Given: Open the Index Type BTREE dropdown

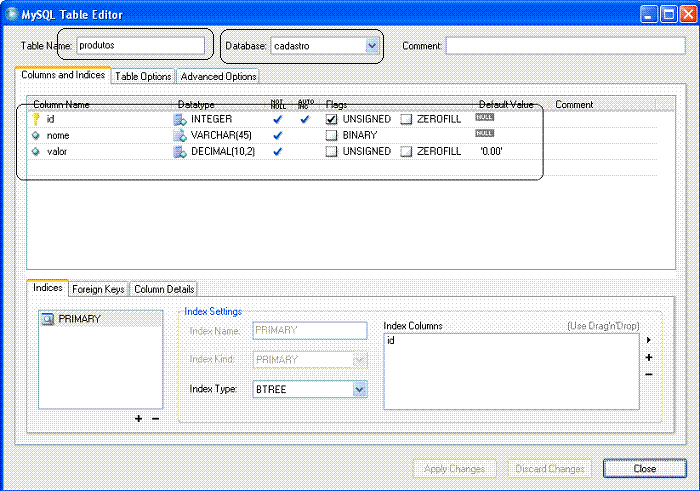Looking at the screenshot, I should (359, 389).
